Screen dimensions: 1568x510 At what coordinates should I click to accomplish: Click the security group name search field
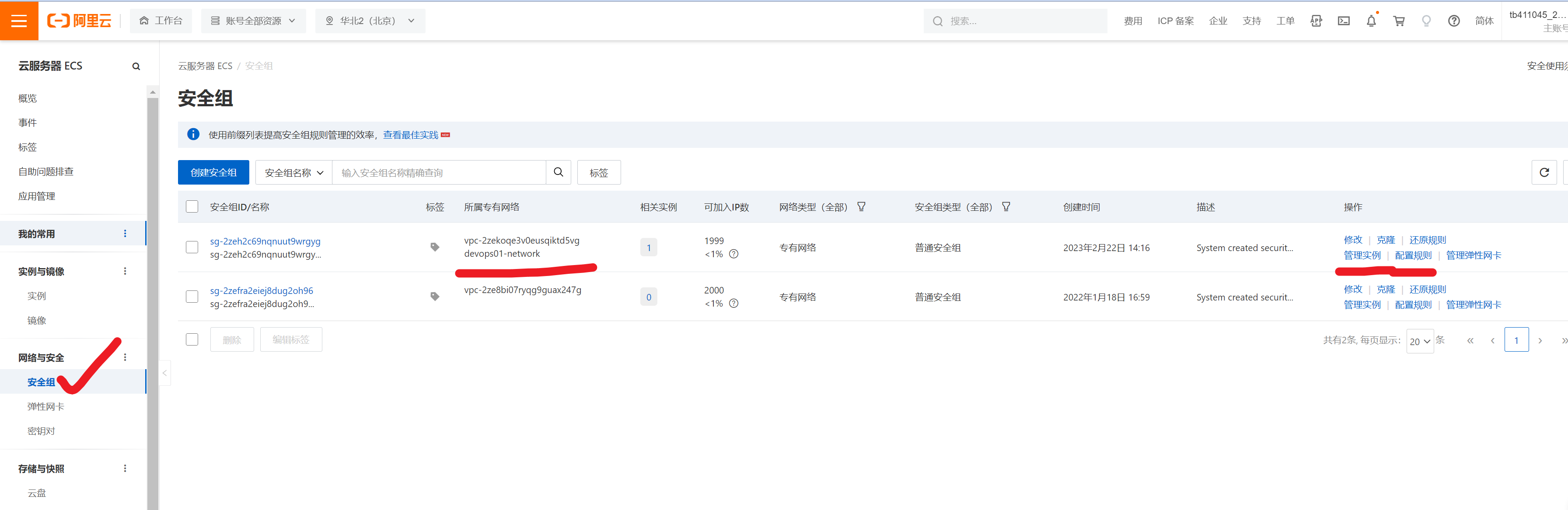click(x=438, y=173)
